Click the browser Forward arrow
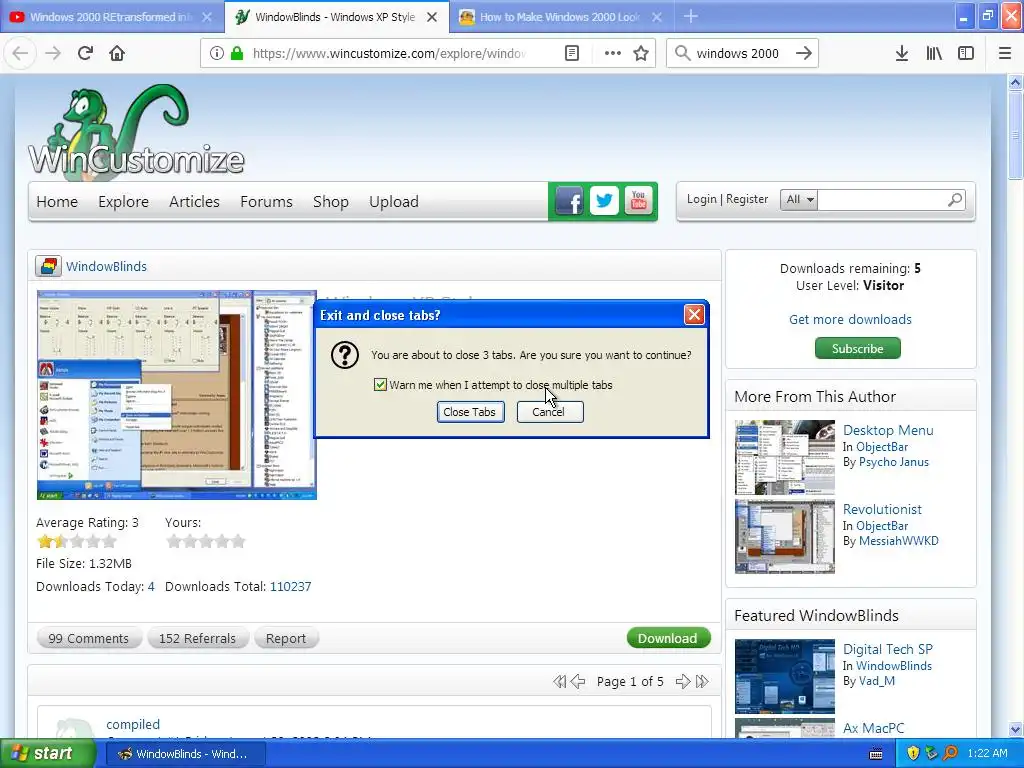Viewport: 1024px width, 768px height. (53, 53)
